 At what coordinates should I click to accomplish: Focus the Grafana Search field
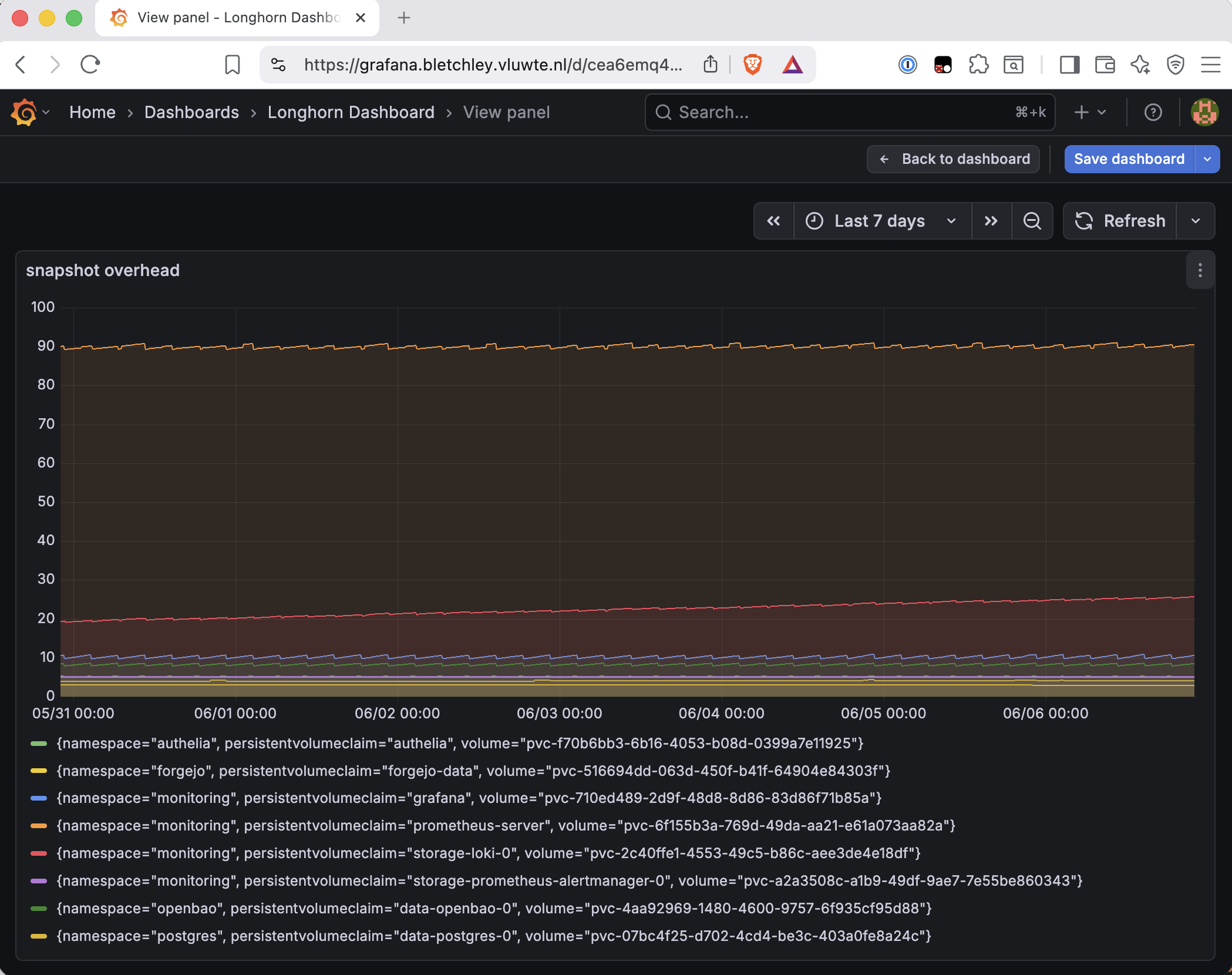pyautogui.click(x=850, y=112)
